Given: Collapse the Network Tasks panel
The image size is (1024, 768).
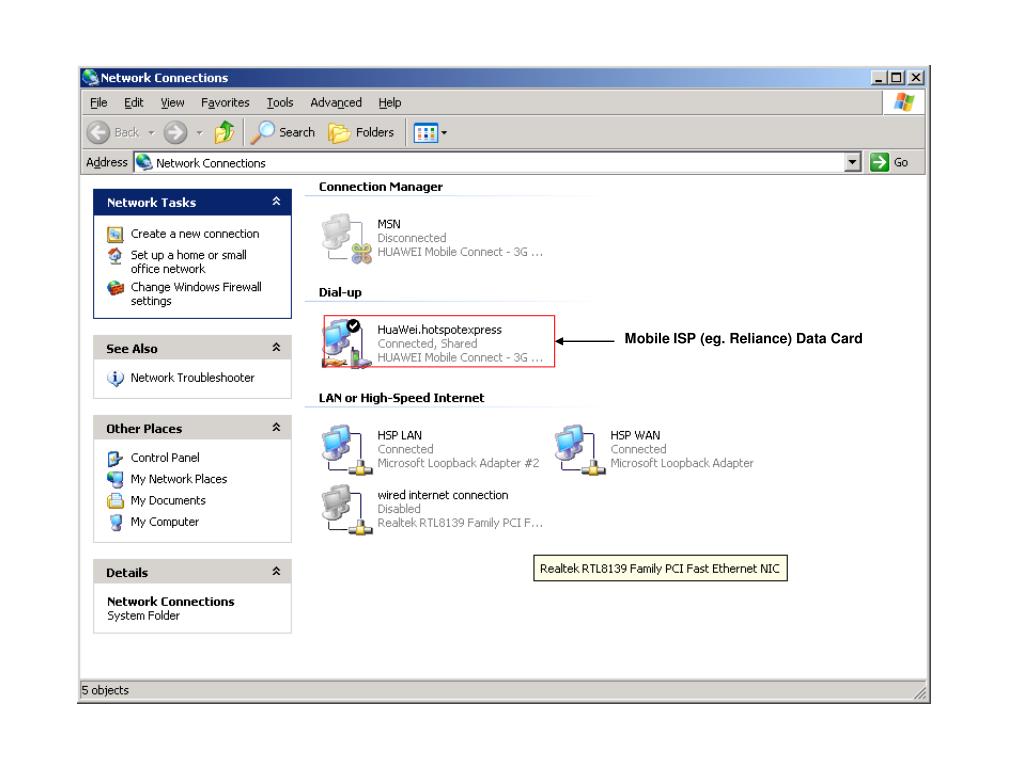Looking at the screenshot, I should tap(276, 202).
